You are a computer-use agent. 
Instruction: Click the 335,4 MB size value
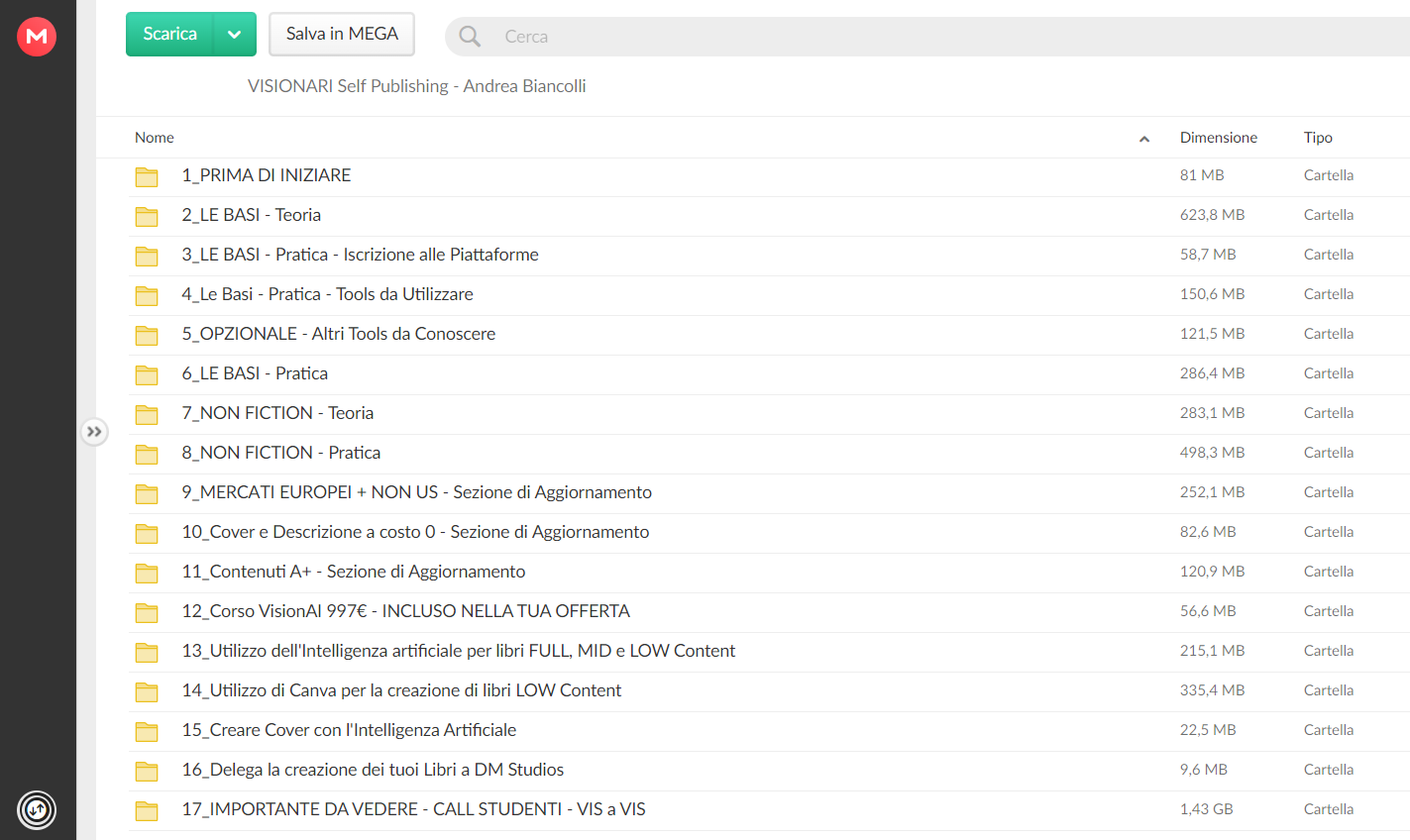click(1212, 690)
